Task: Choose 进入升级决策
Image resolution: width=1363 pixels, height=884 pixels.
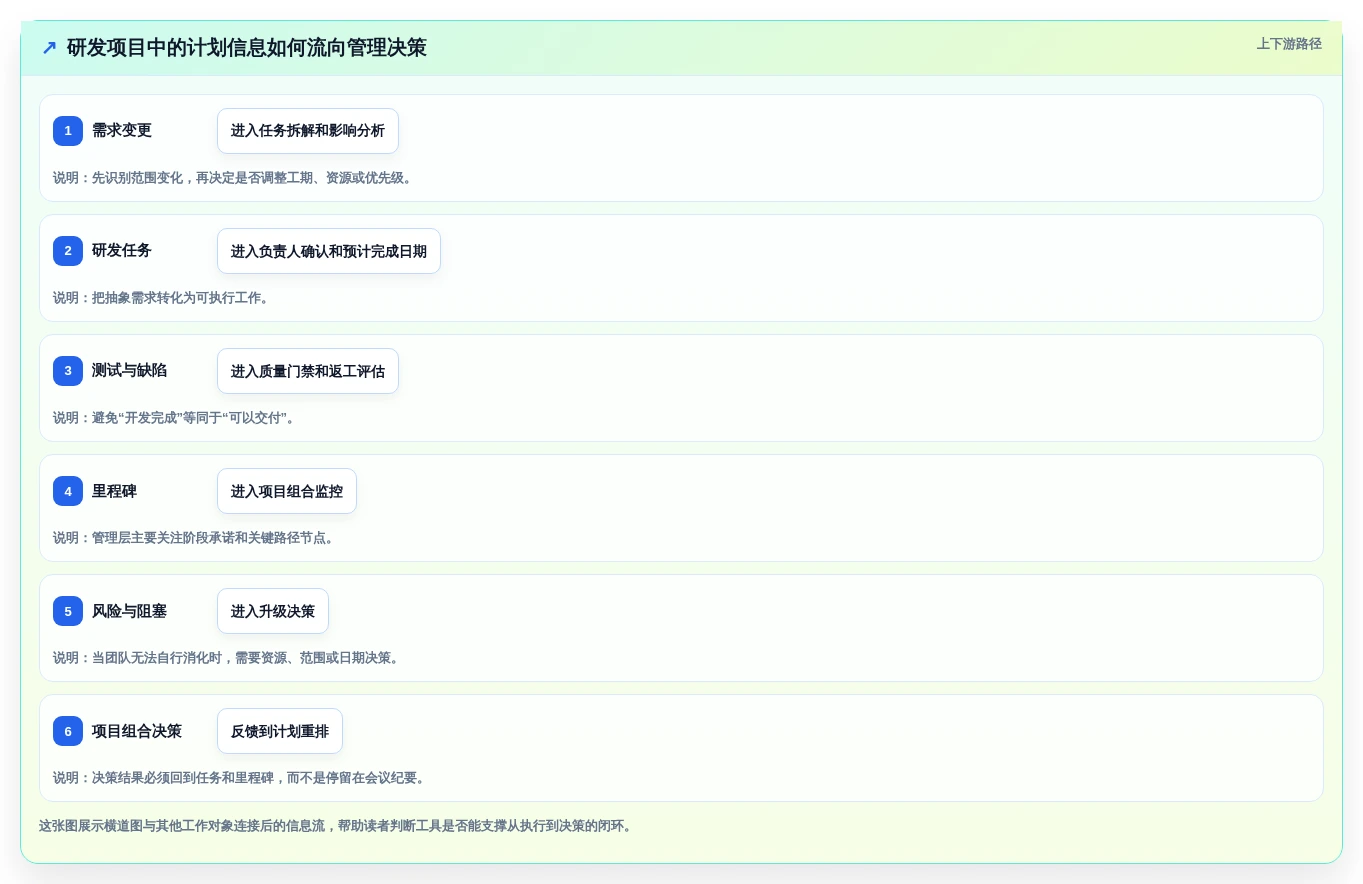Action: tap(273, 611)
